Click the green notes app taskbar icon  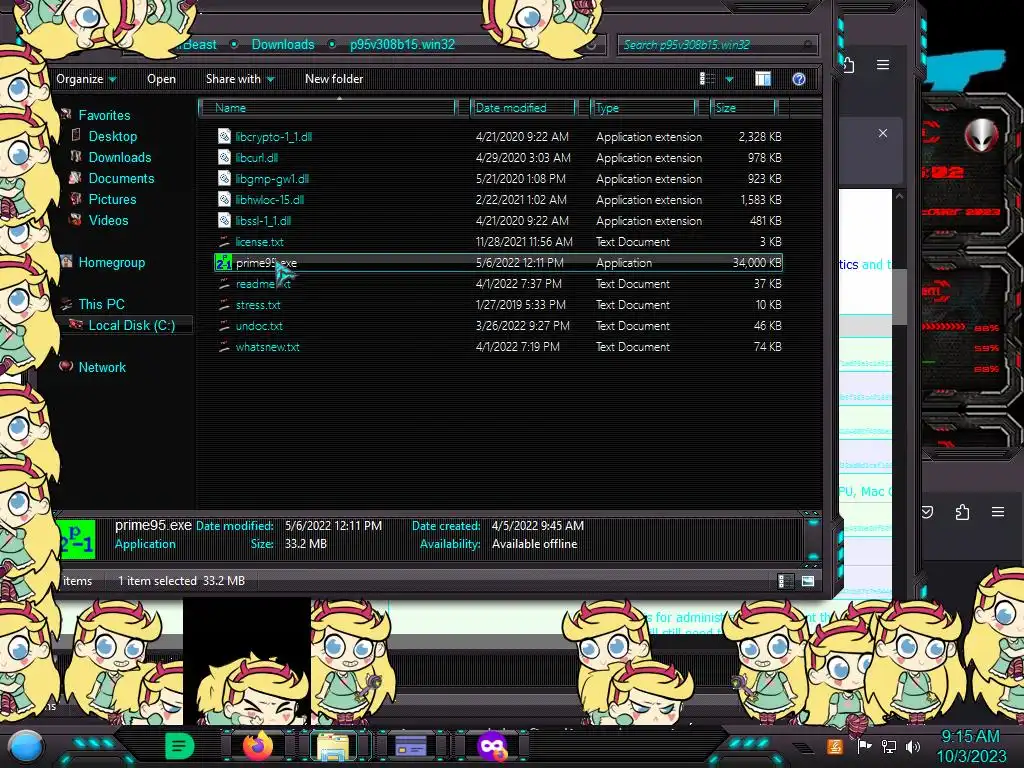click(x=180, y=746)
